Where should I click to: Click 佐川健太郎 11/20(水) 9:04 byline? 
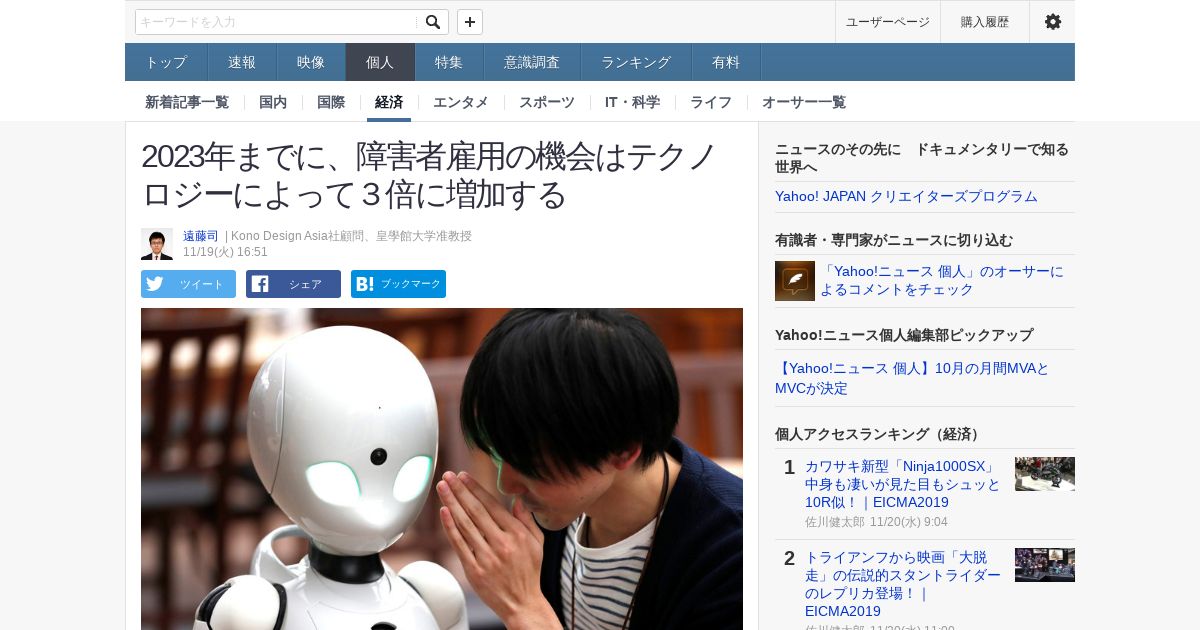pos(876,522)
